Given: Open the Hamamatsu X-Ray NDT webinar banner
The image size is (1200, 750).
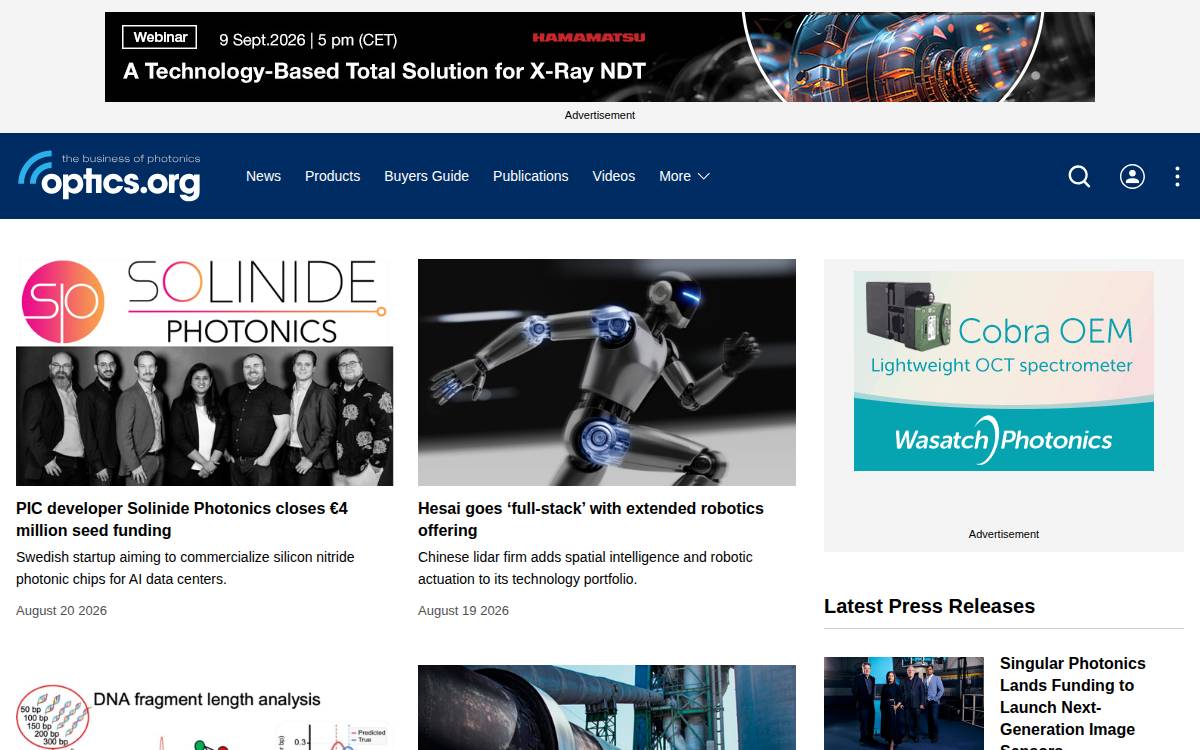Looking at the screenshot, I should click(x=600, y=57).
